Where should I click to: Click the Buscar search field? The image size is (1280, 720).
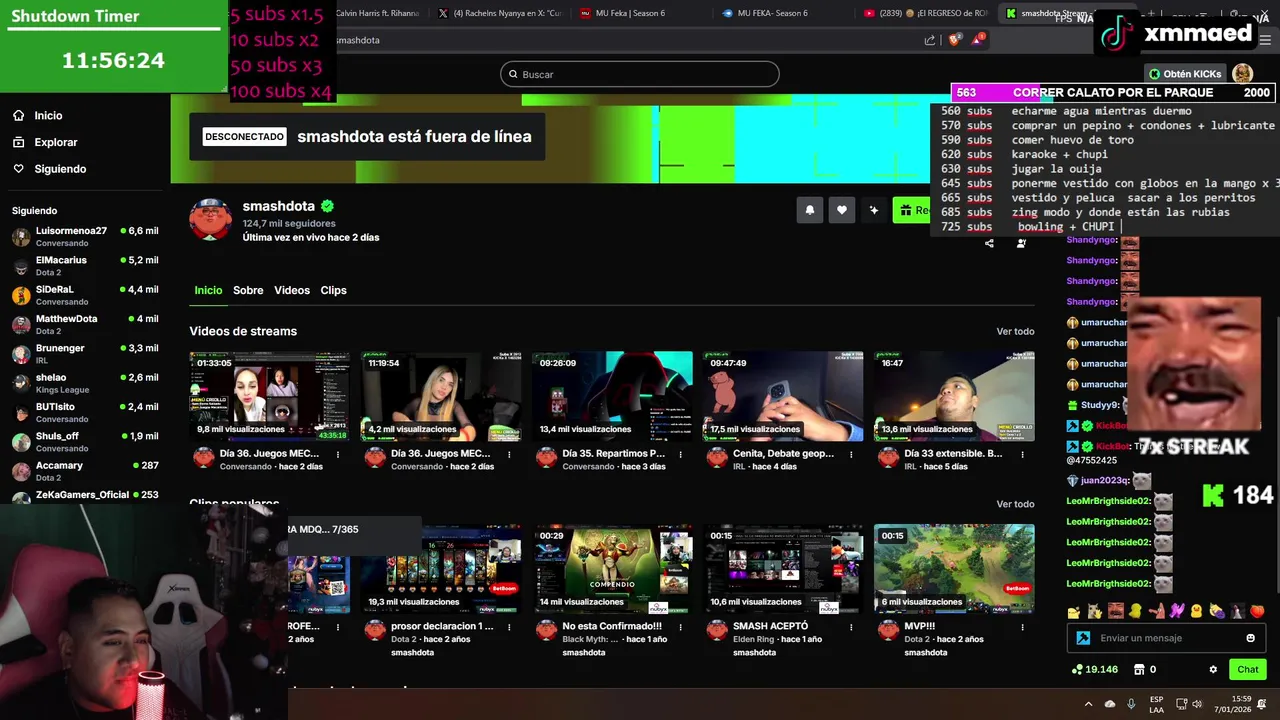click(x=640, y=74)
